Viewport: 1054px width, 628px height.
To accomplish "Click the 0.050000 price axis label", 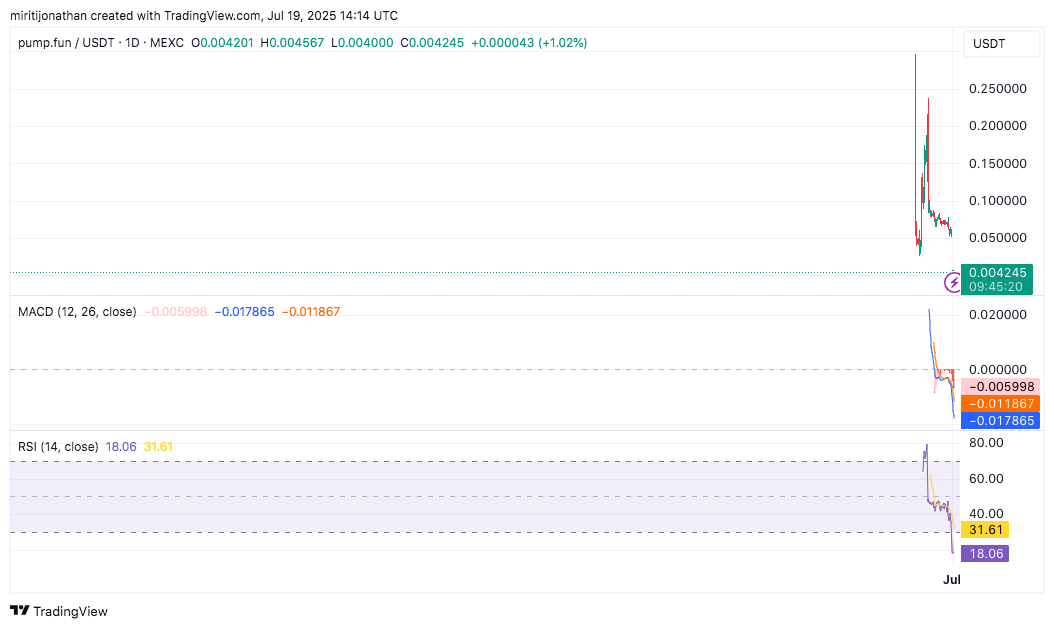I will [998, 237].
